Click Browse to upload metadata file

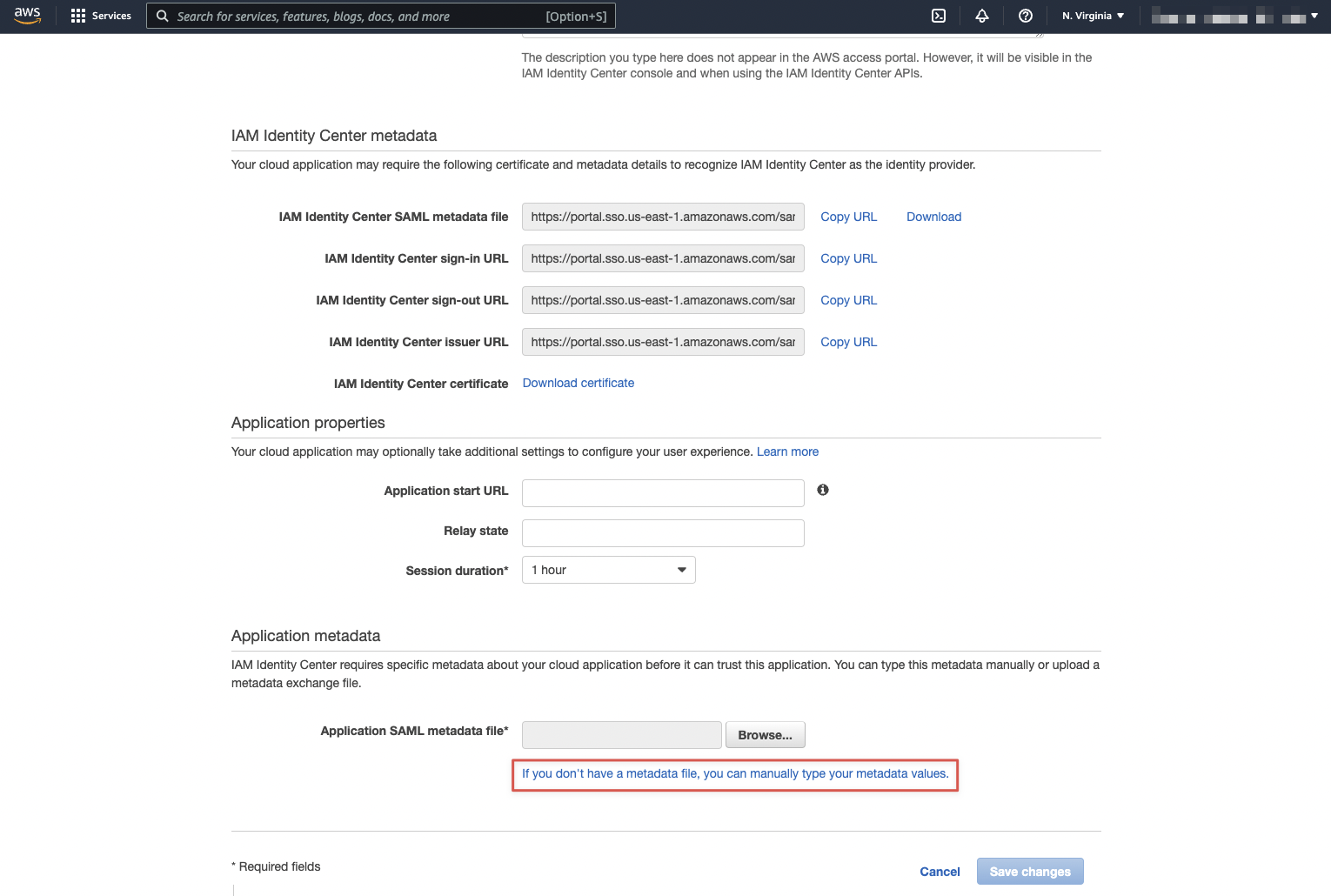tap(765, 735)
